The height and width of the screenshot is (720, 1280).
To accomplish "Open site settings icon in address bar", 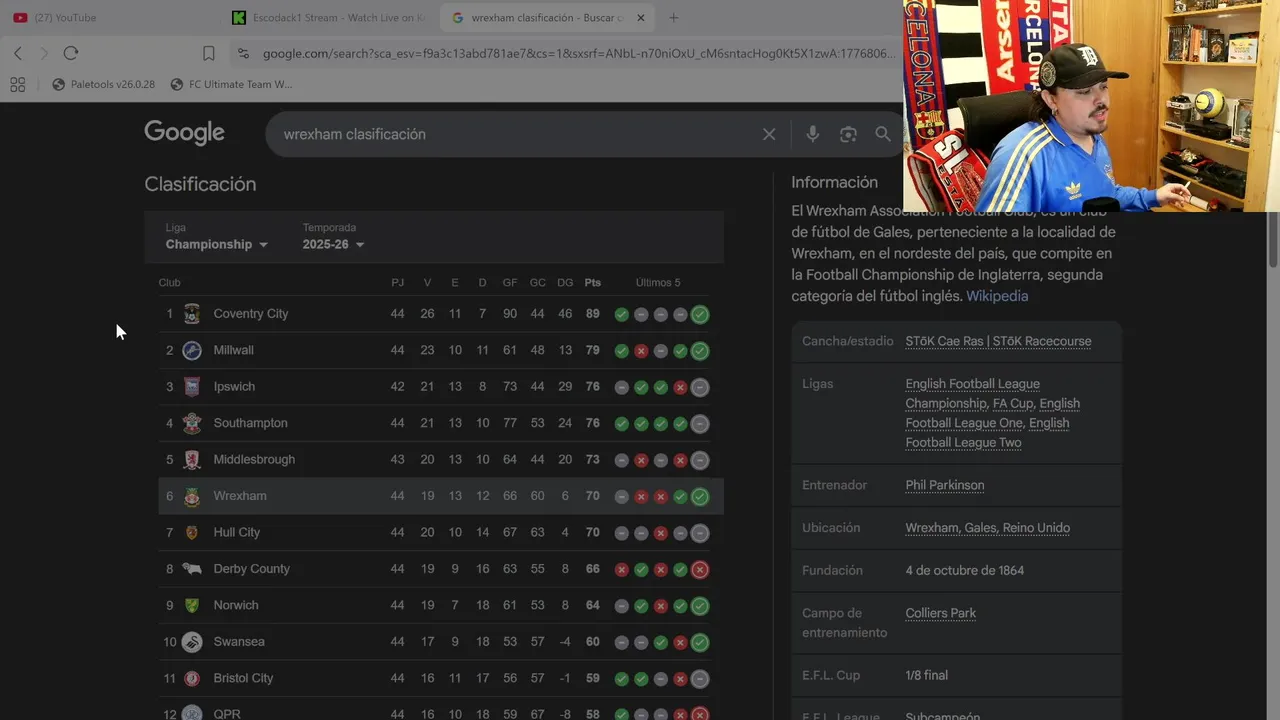I will click(x=243, y=53).
